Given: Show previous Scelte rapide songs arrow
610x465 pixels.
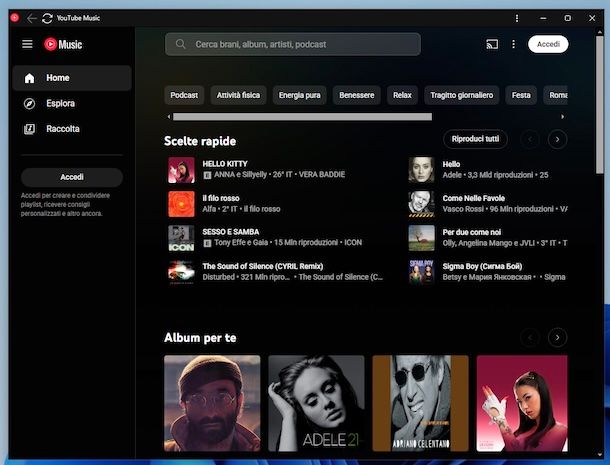Looking at the screenshot, I should pos(530,139).
